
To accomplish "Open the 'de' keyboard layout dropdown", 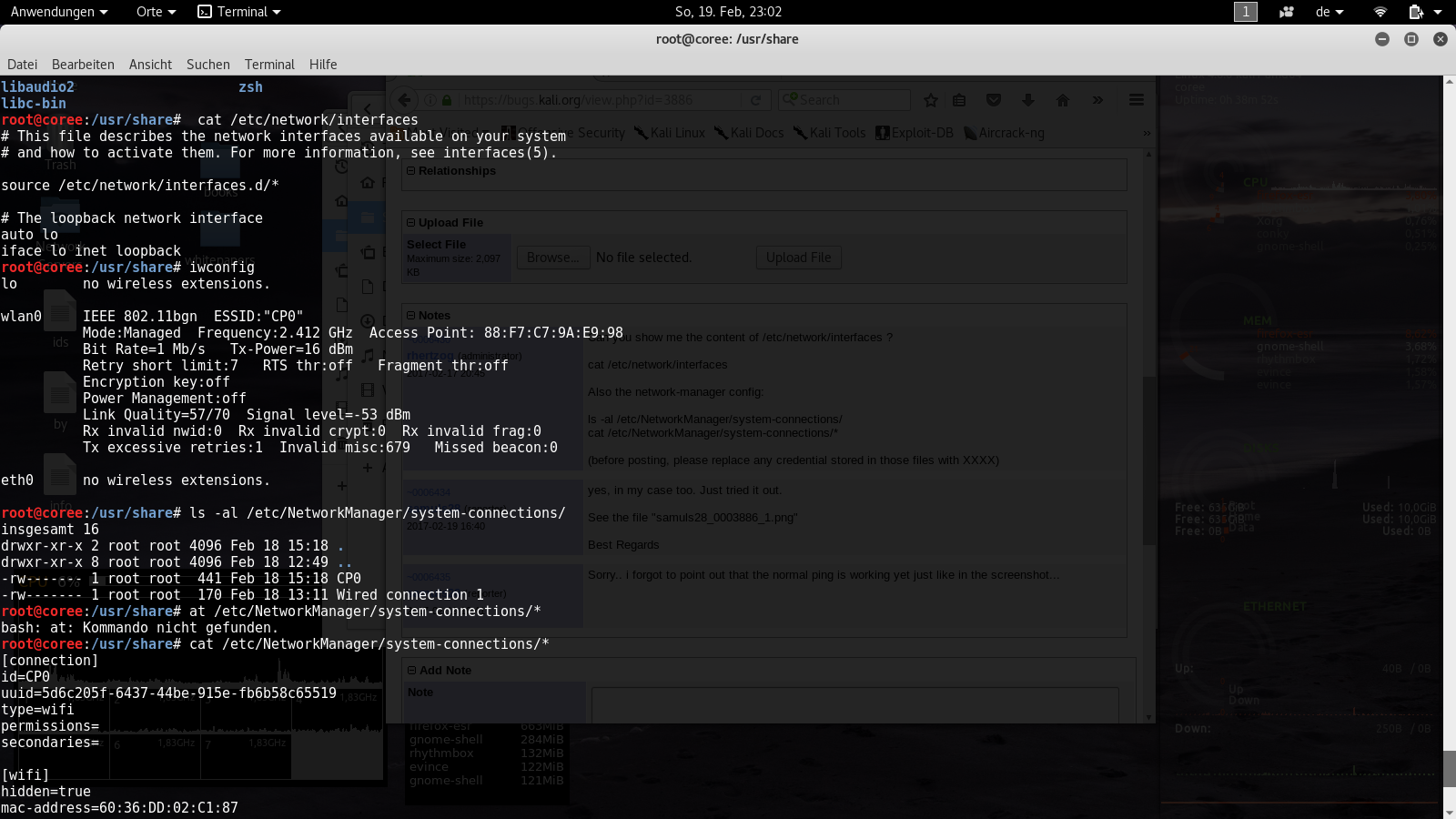I will click(x=1329, y=12).
